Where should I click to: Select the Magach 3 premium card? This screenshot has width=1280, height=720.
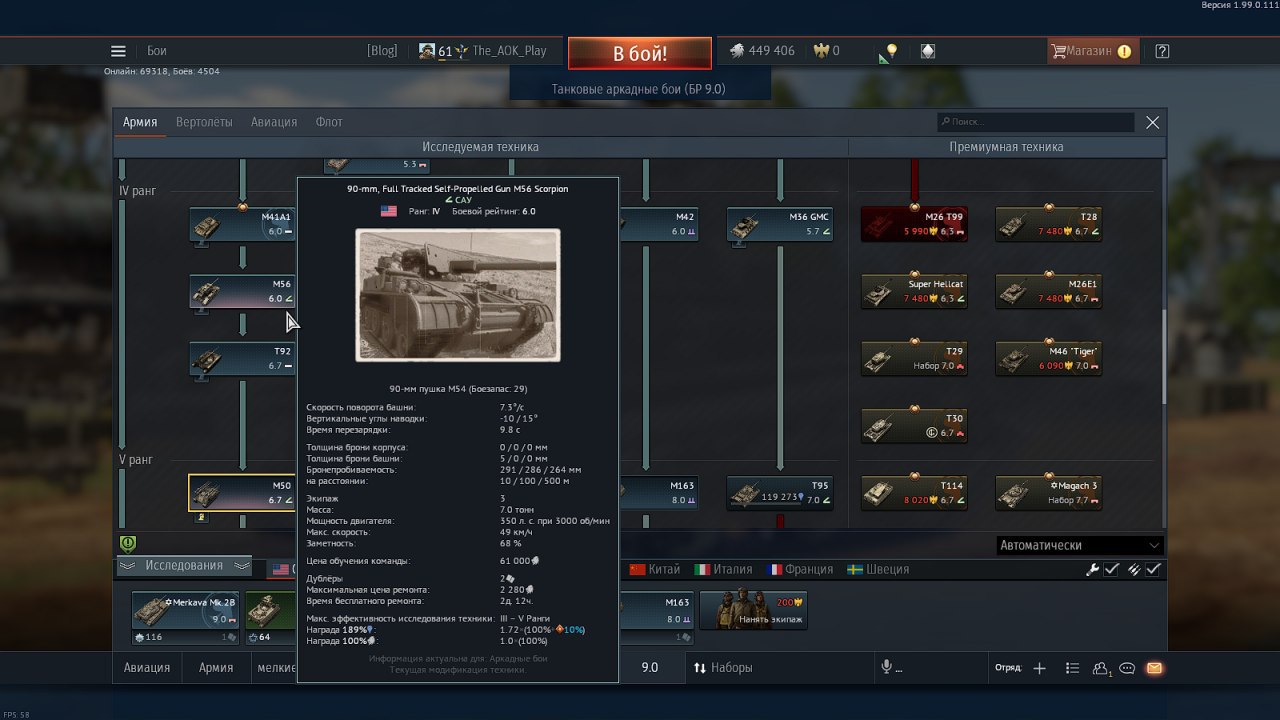coord(1049,492)
